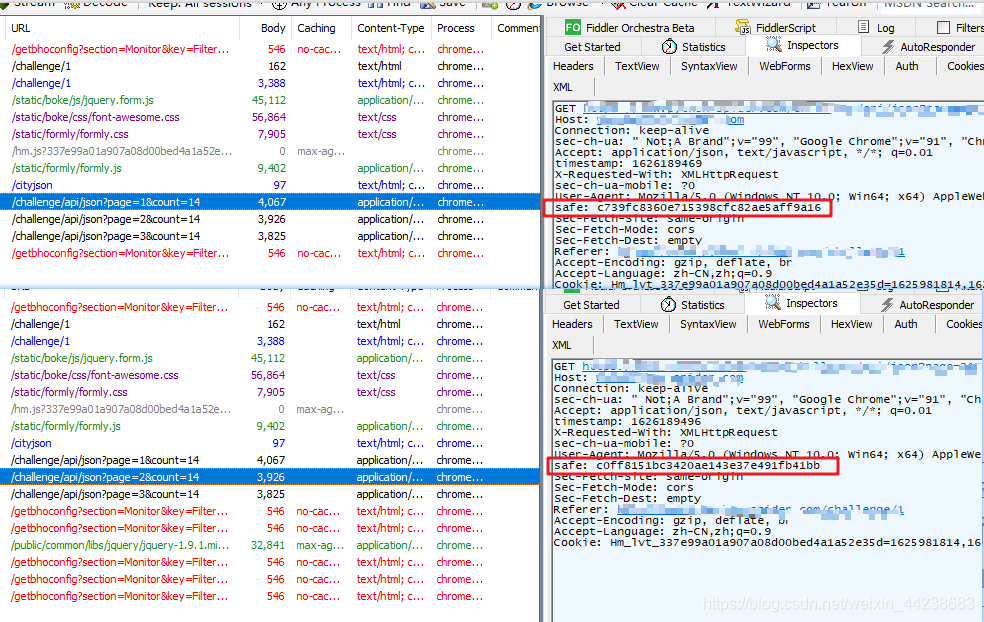Open upper WebForms inspector tab
The width and height of the screenshot is (984, 622).
pyautogui.click(x=784, y=66)
